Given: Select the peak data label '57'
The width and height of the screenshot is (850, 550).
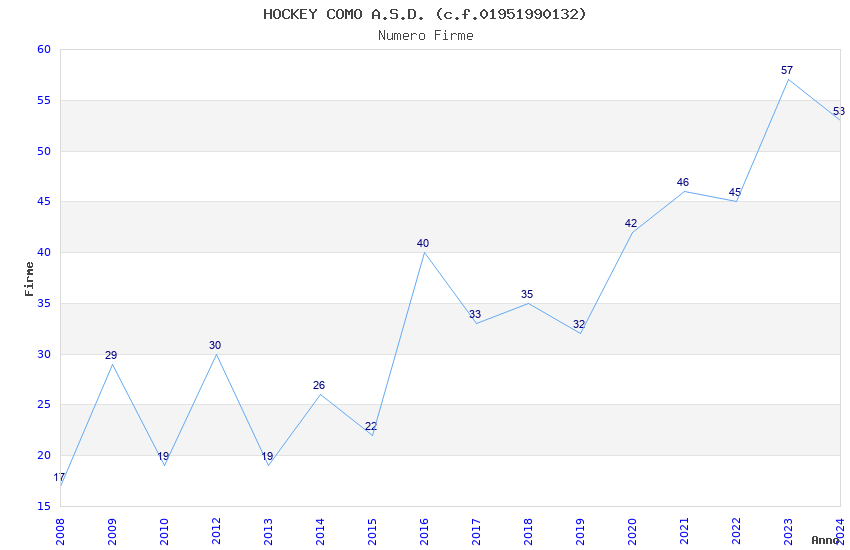Looking at the screenshot, I should tap(787, 70).
